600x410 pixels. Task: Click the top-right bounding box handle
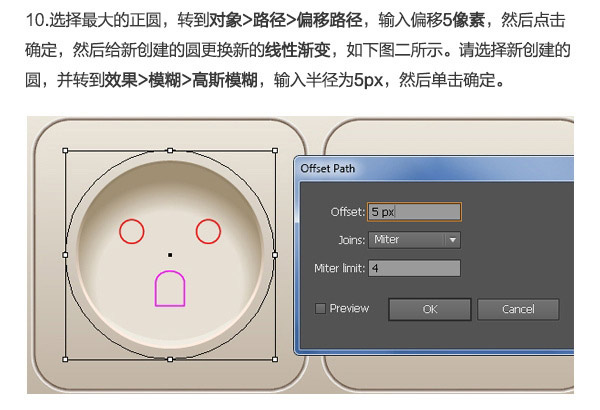pos(275,150)
